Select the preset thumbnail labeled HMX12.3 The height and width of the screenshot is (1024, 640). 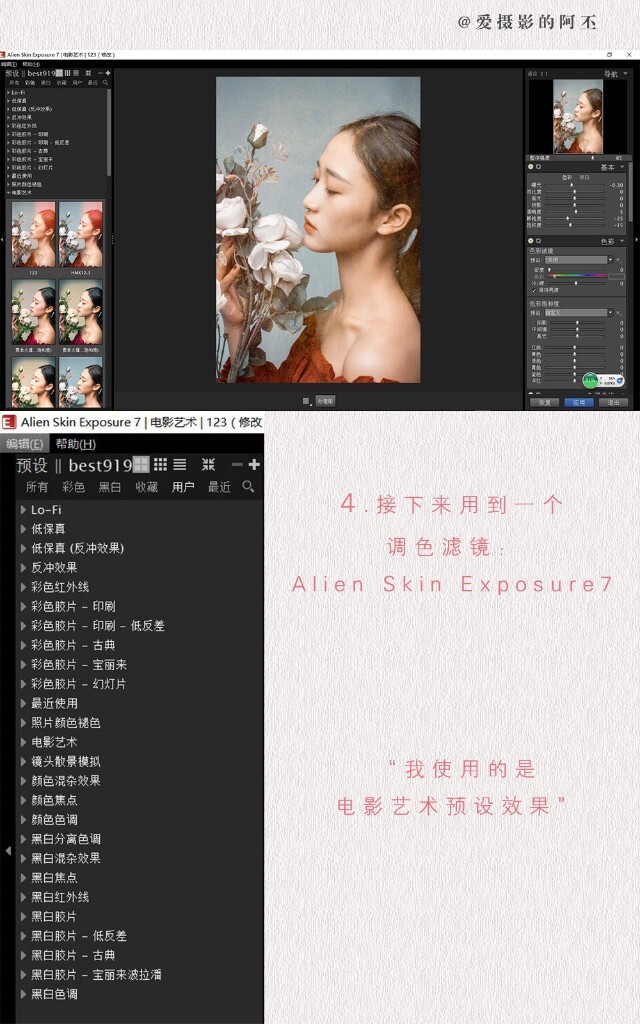point(80,234)
